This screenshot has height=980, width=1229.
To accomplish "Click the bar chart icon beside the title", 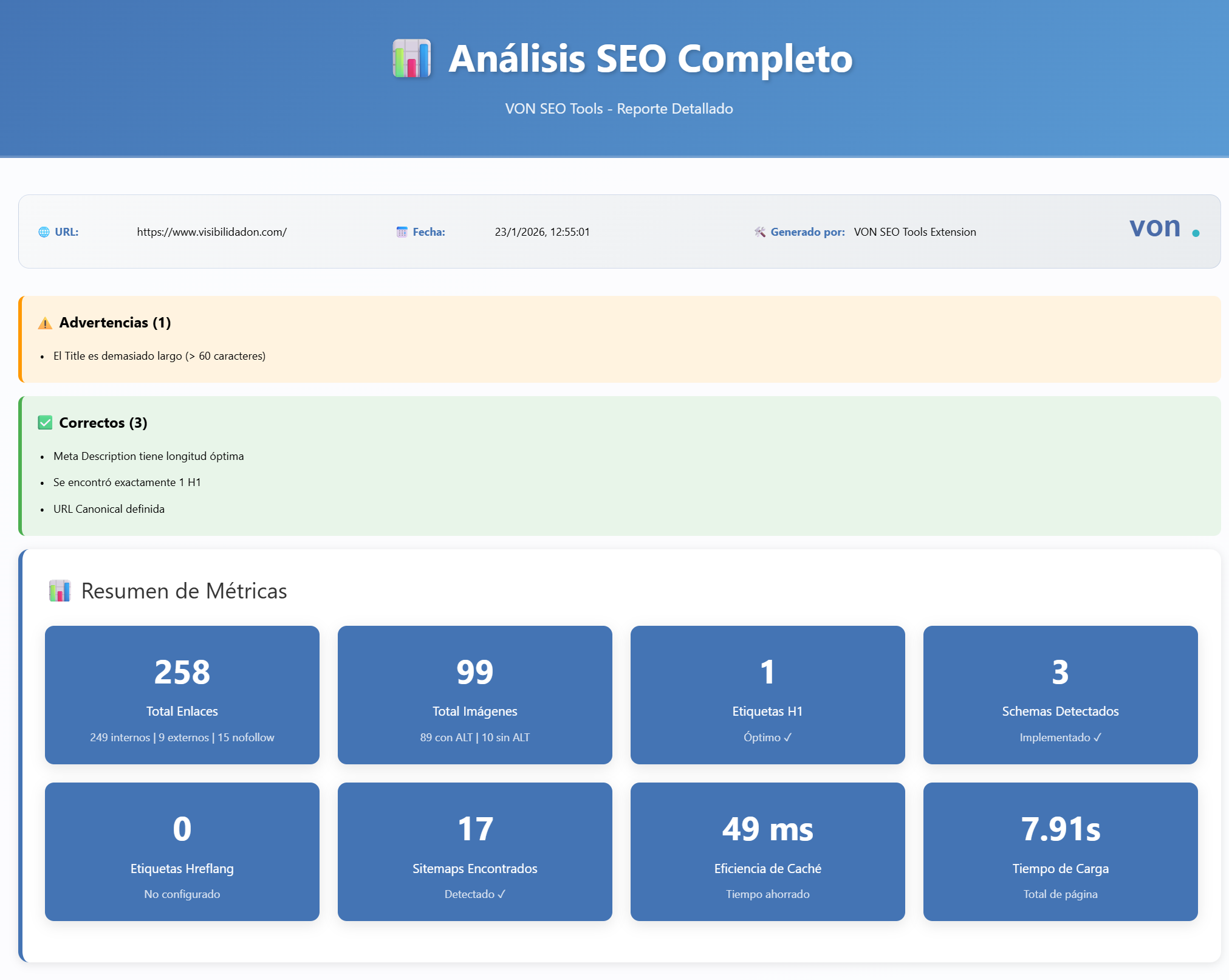I will tap(412, 58).
